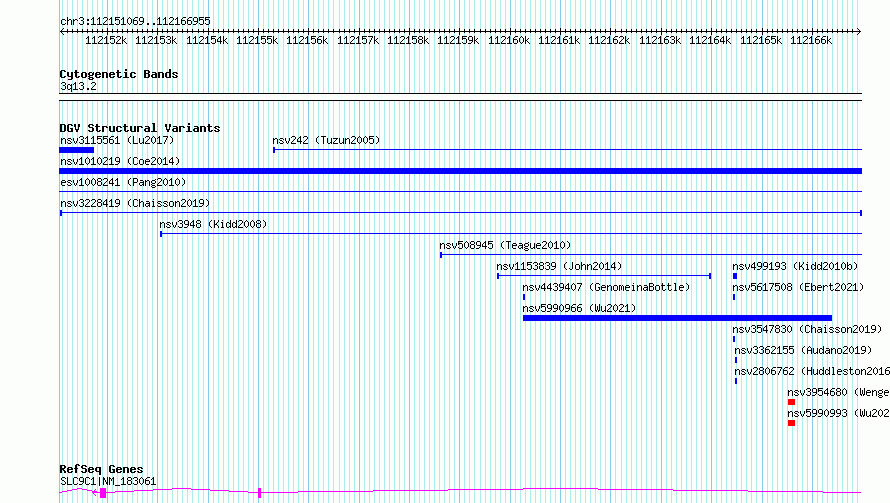Select the nsv1153839 (John2014) variant span
Viewport: 890px width, 503px height.
point(604,276)
